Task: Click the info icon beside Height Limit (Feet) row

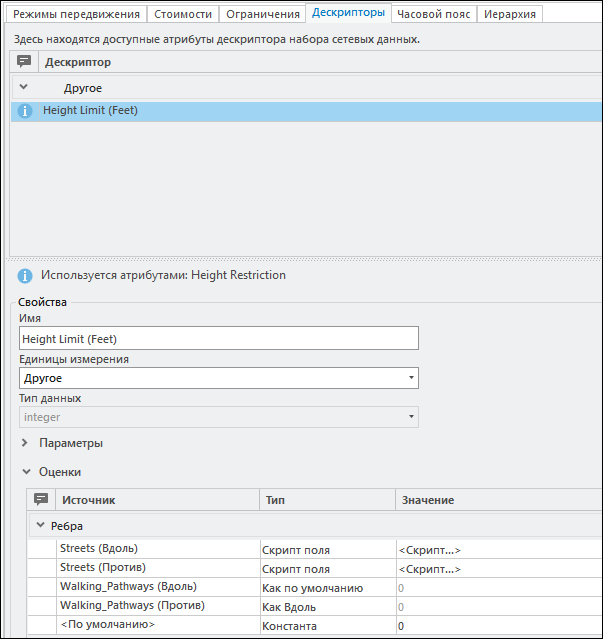Action: click(26, 111)
